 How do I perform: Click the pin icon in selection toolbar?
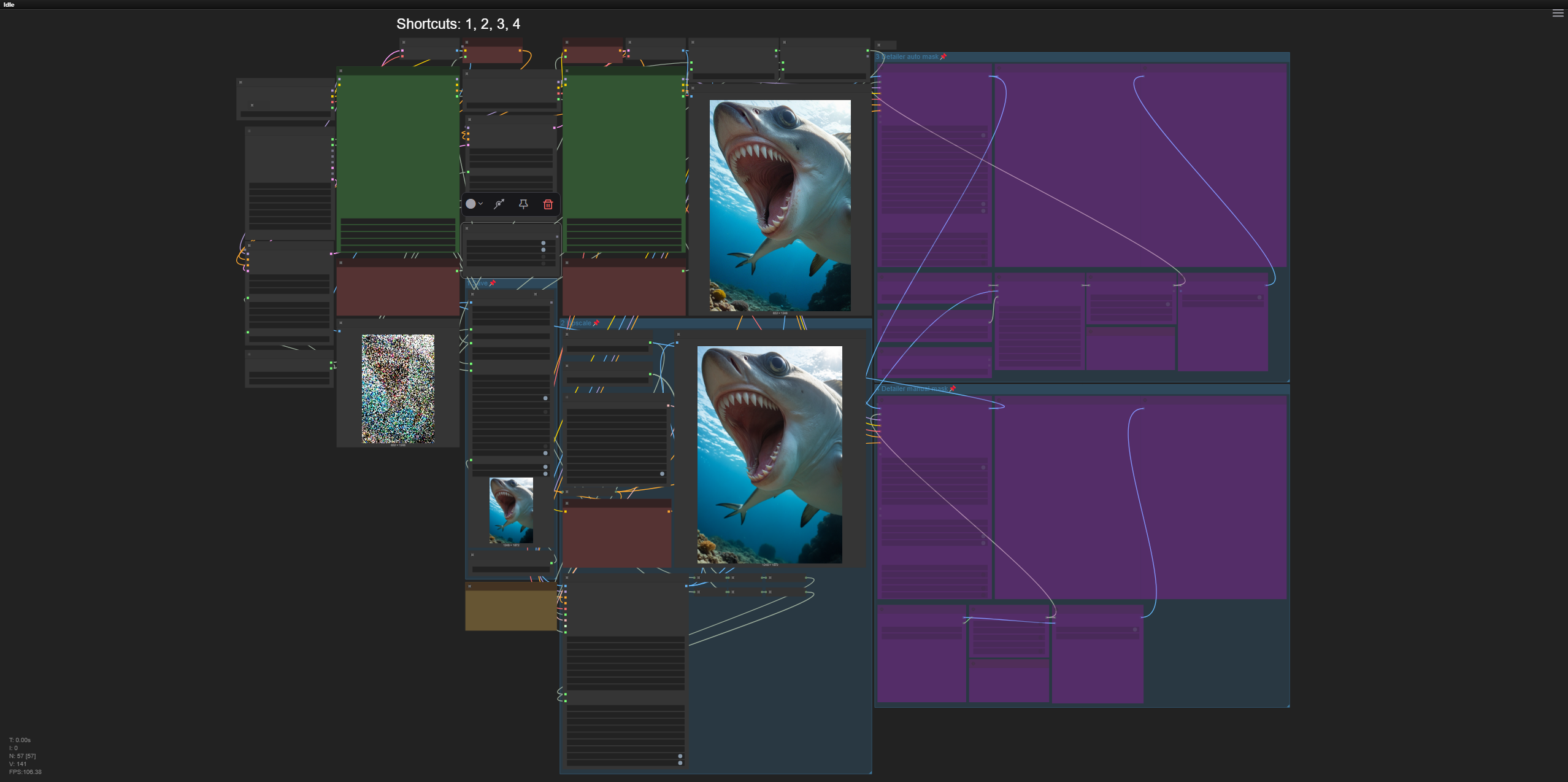click(x=523, y=204)
